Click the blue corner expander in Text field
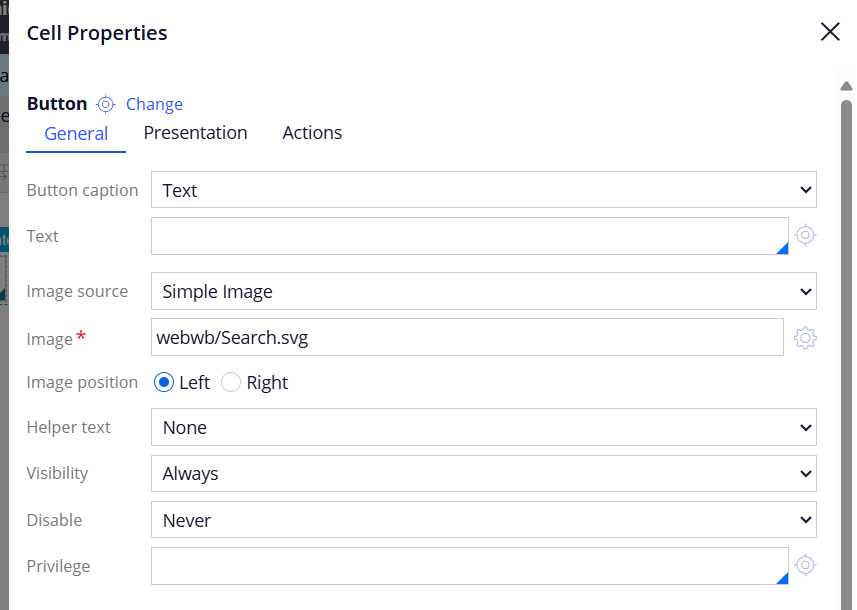This screenshot has width=857, height=610. click(782, 249)
